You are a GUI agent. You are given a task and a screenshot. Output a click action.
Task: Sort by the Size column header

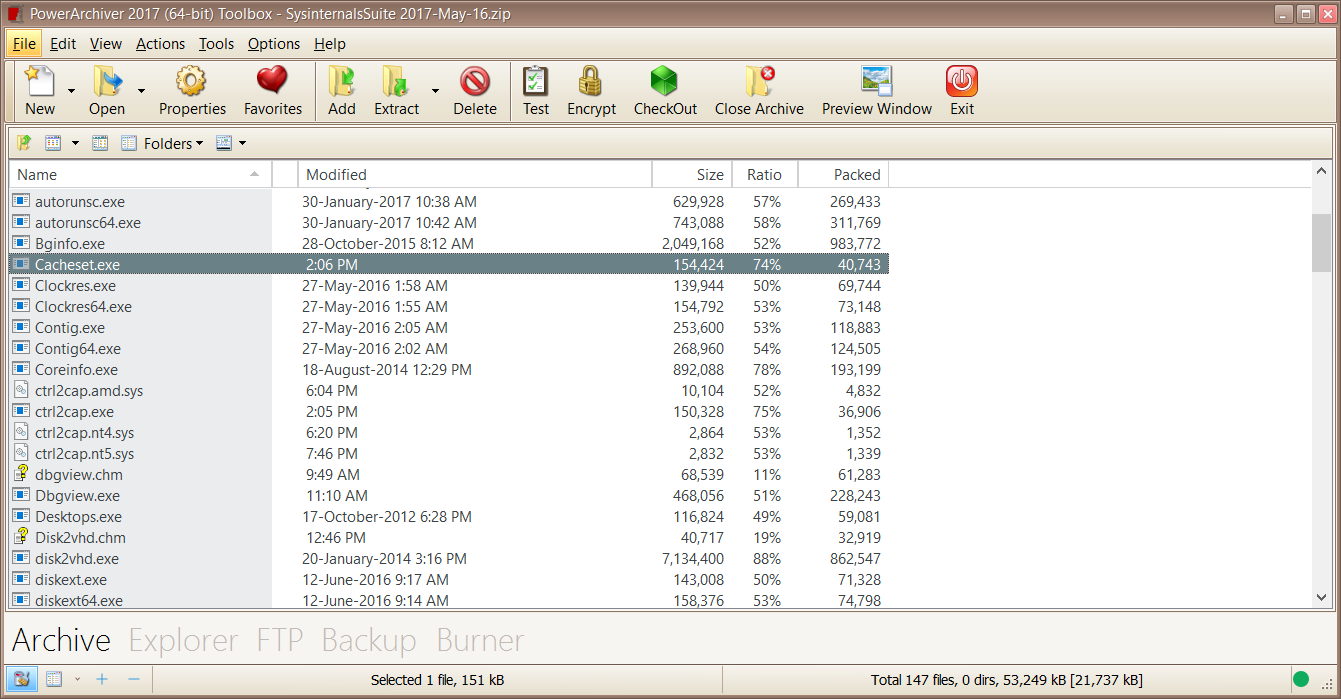pos(692,174)
